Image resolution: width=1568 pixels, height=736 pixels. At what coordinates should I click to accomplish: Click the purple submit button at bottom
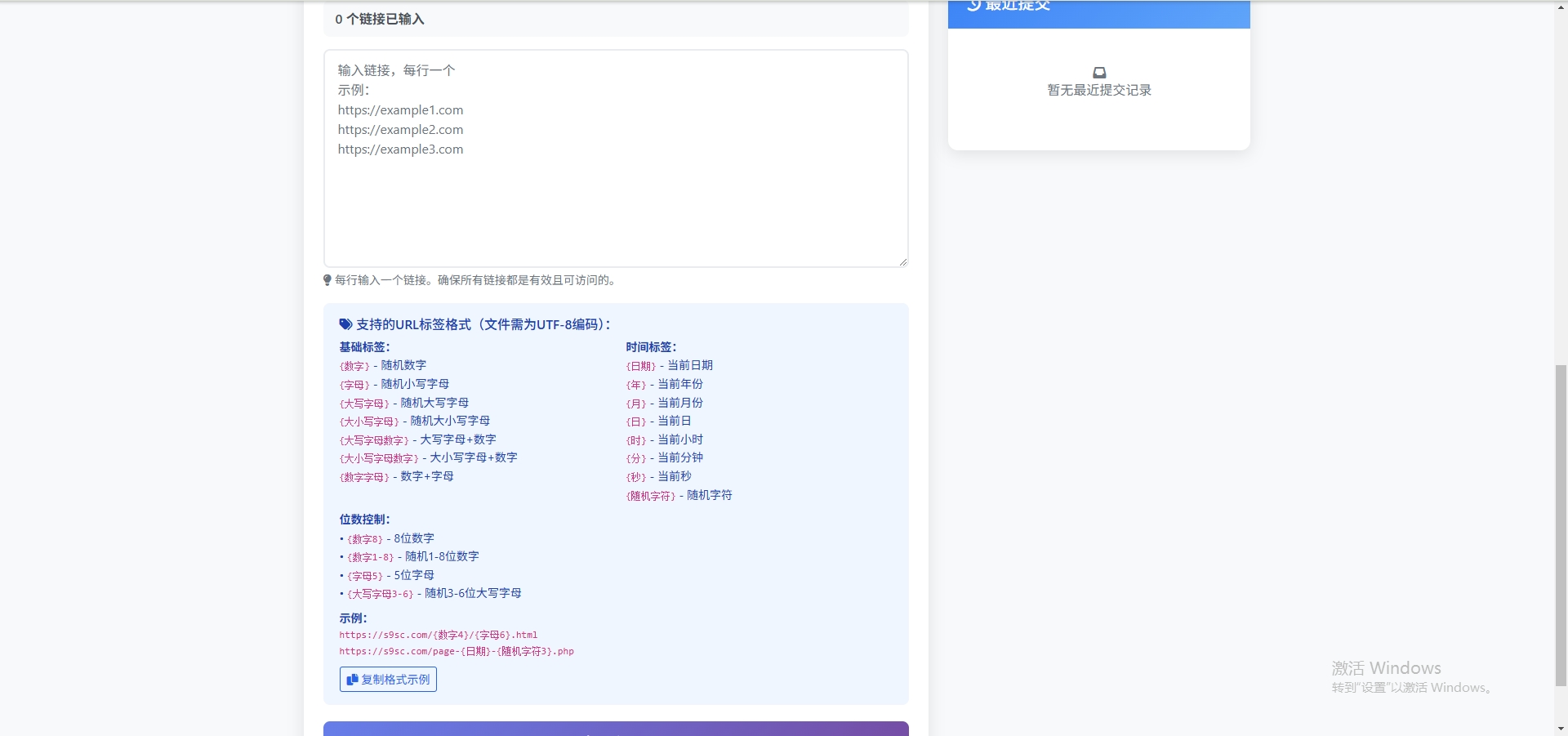click(616, 729)
